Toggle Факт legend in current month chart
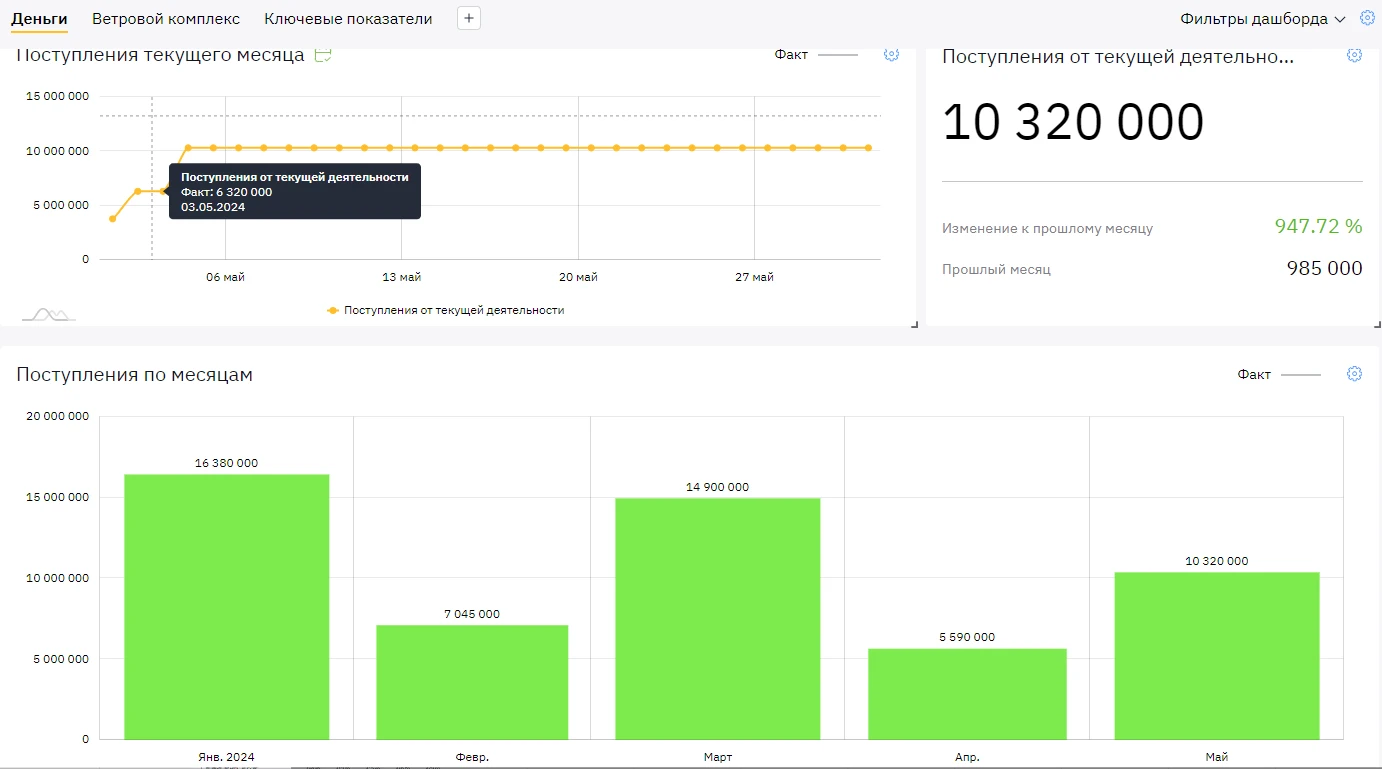 (816, 54)
